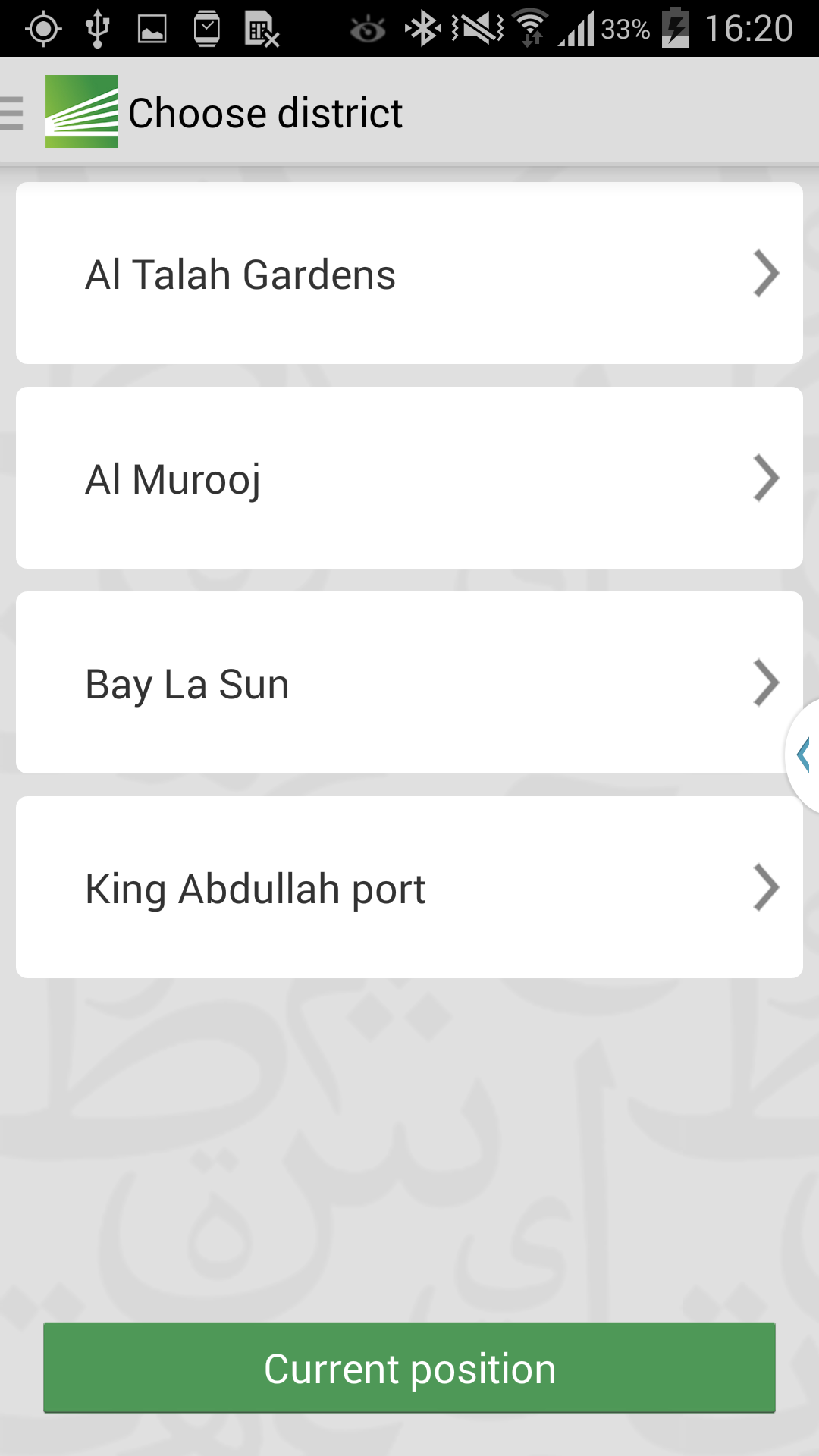Tap the Wi-Fi signal icon
The height and width of the screenshot is (1456, 819).
531,29
